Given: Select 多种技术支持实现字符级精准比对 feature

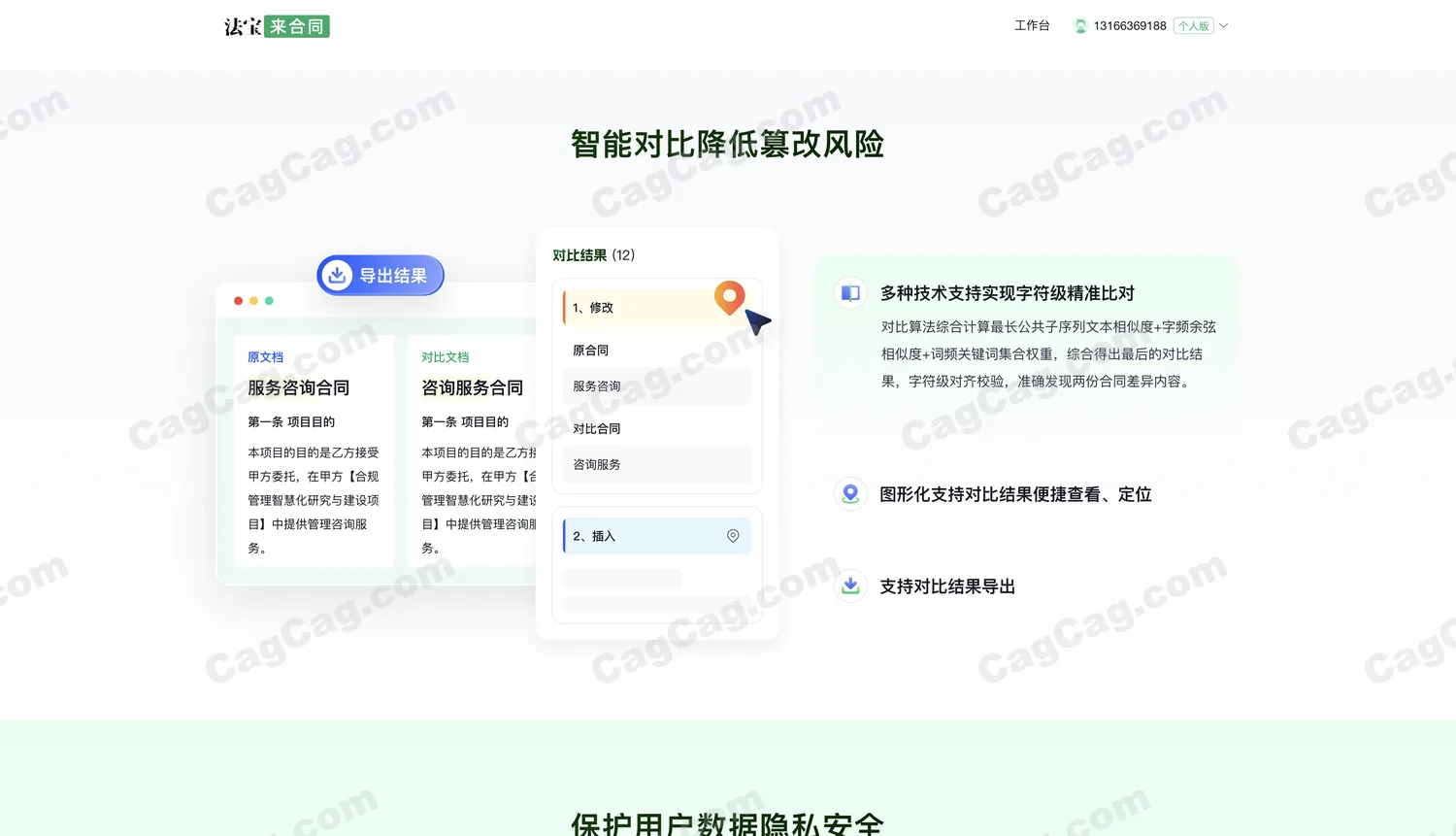Looking at the screenshot, I should pos(1008,293).
